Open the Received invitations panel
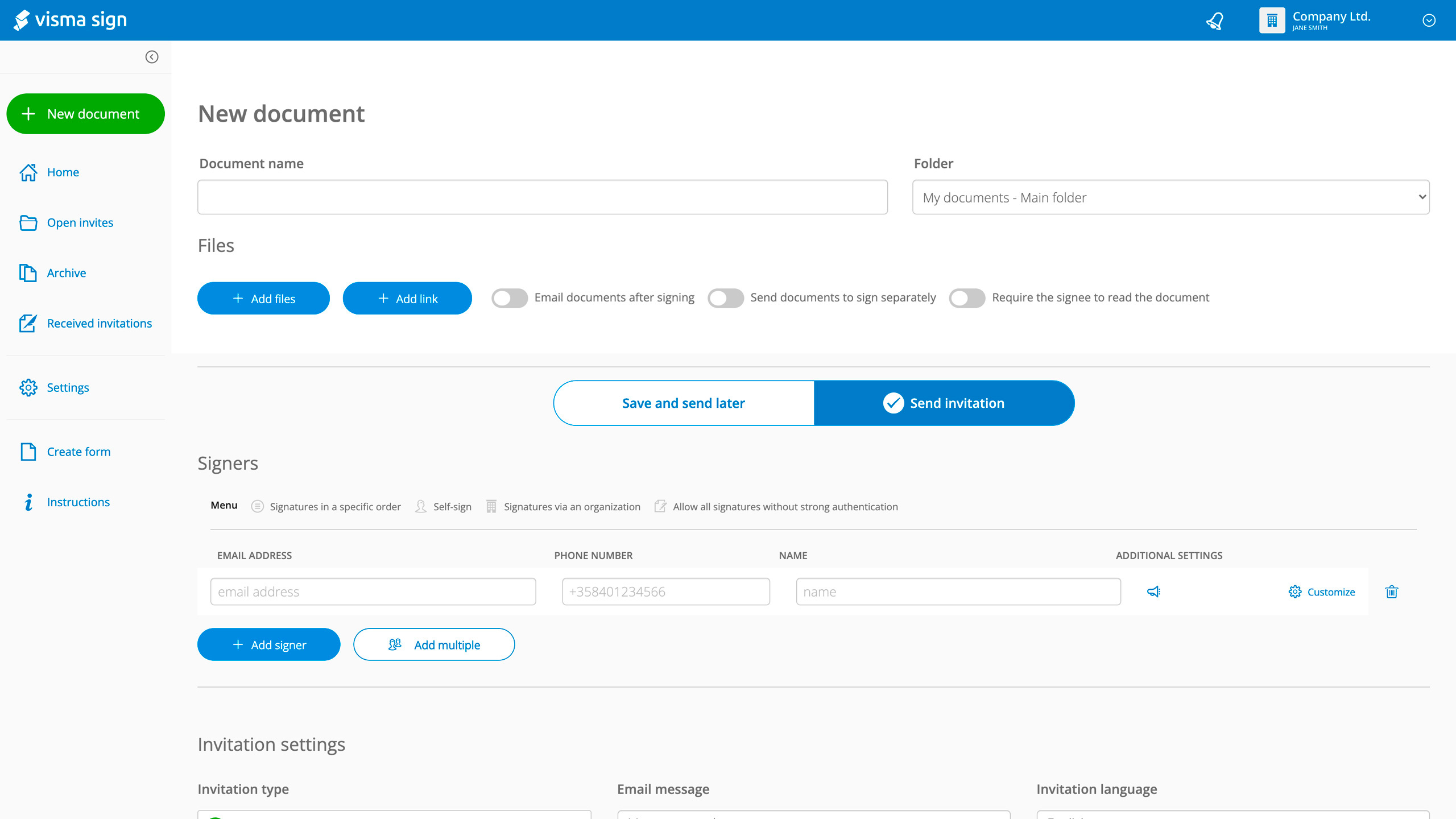Image resolution: width=1456 pixels, height=819 pixels. (x=99, y=323)
